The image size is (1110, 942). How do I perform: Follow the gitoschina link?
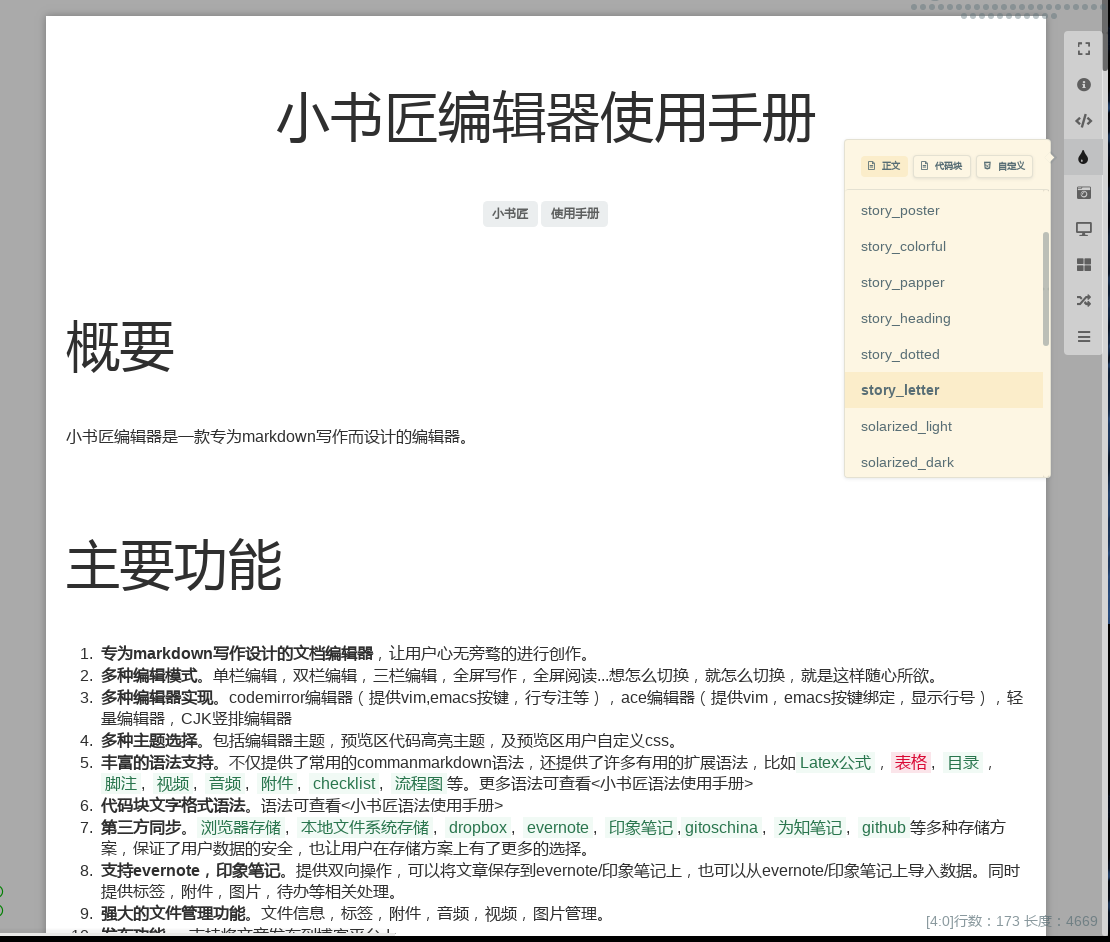coord(721,827)
